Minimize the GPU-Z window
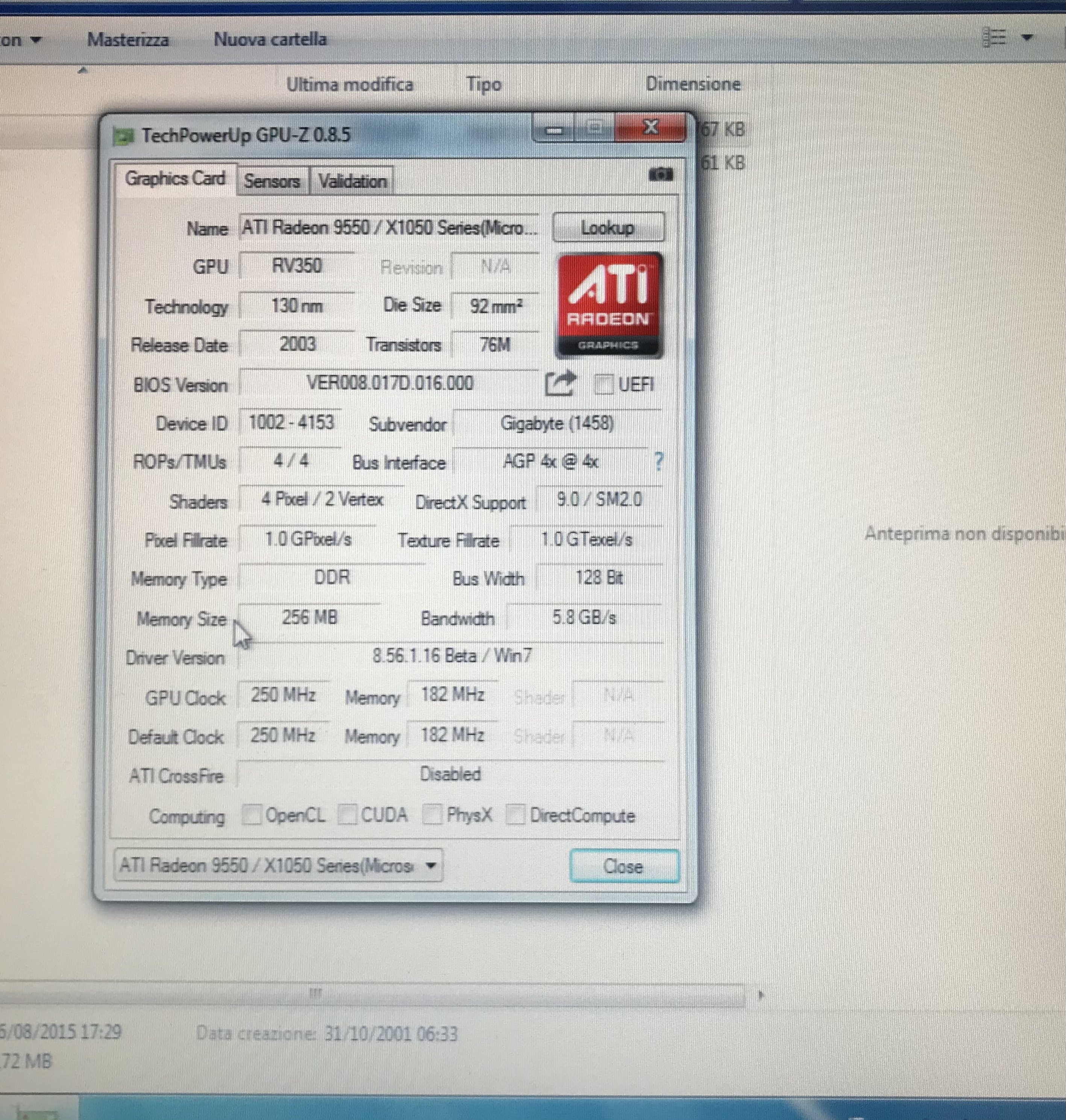The width and height of the screenshot is (1066, 1120). (554, 130)
